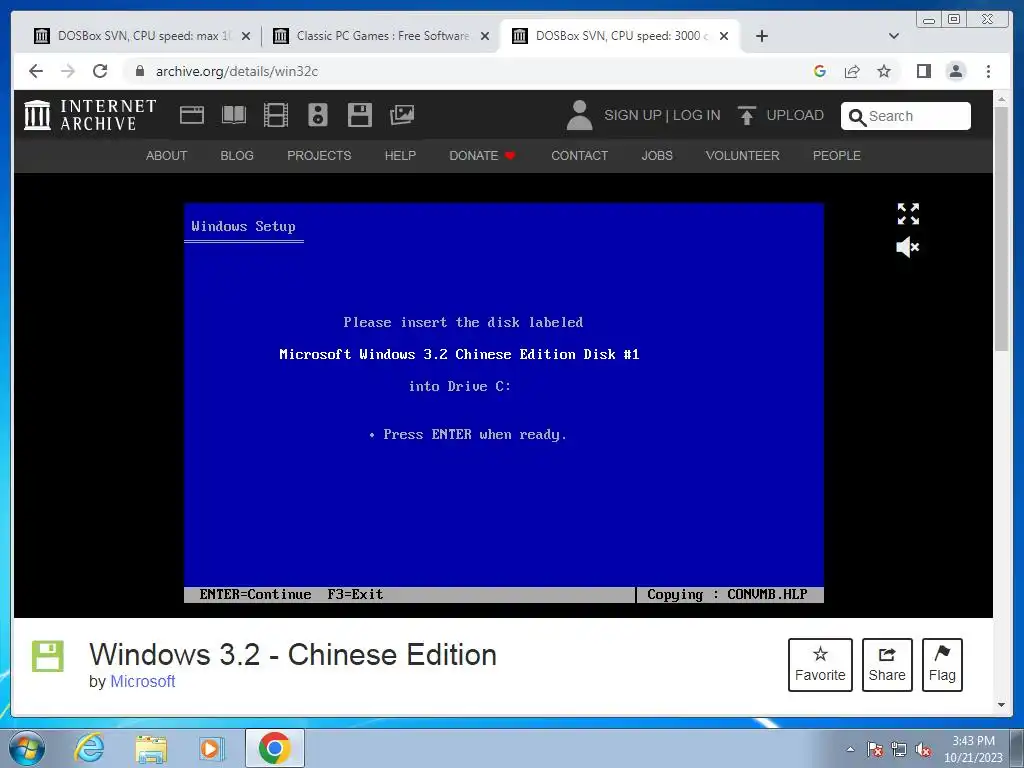Click the Upload arrow icon
This screenshot has height=768, width=1024.
coord(746,116)
